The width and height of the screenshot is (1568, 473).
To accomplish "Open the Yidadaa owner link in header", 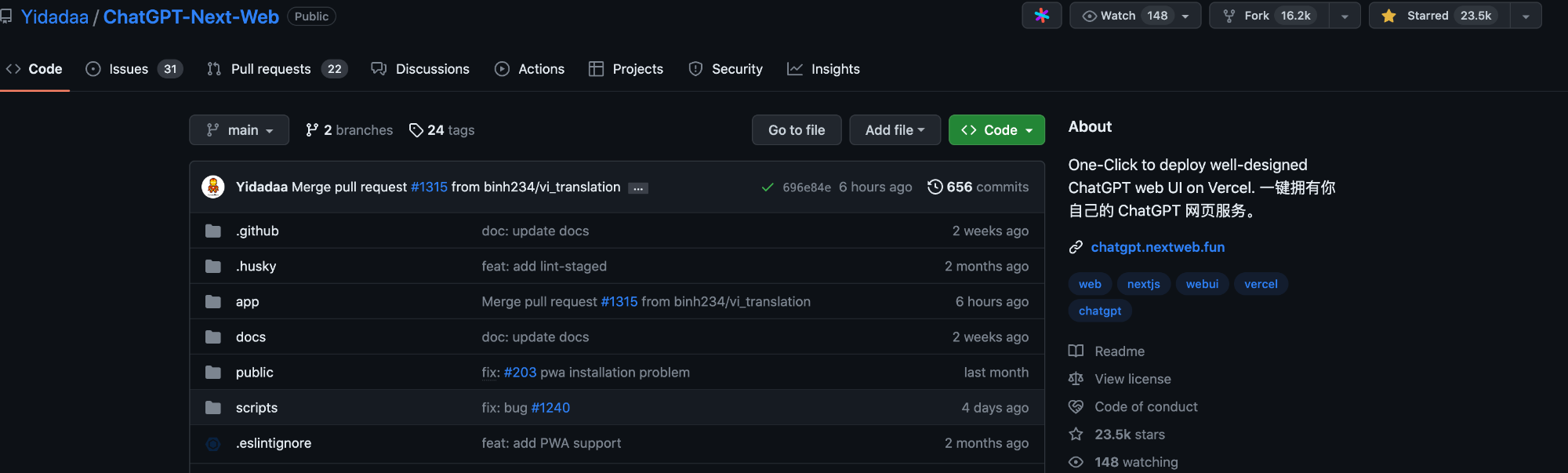I will pyautogui.click(x=55, y=16).
